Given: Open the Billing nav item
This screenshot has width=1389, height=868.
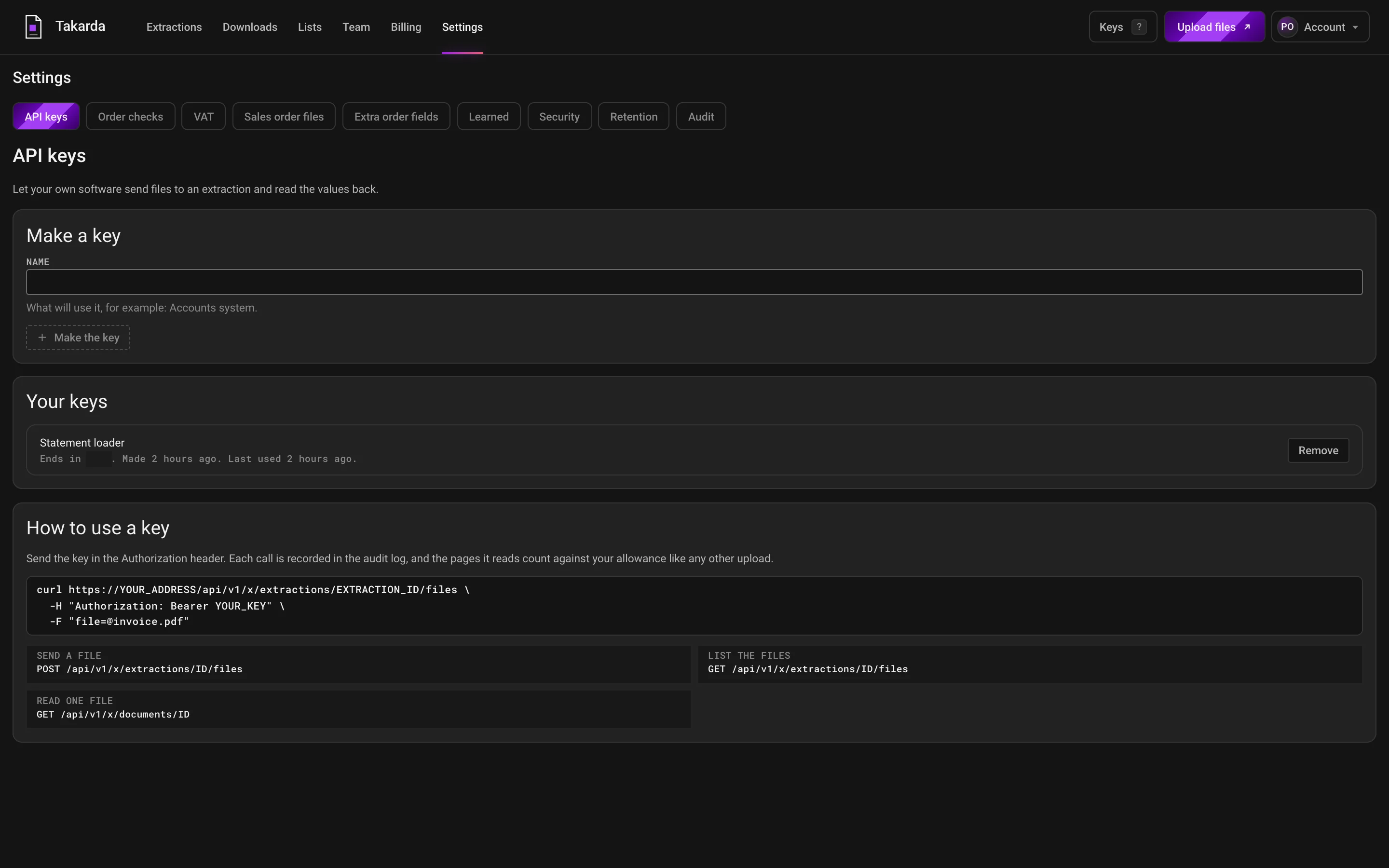Looking at the screenshot, I should (x=406, y=27).
